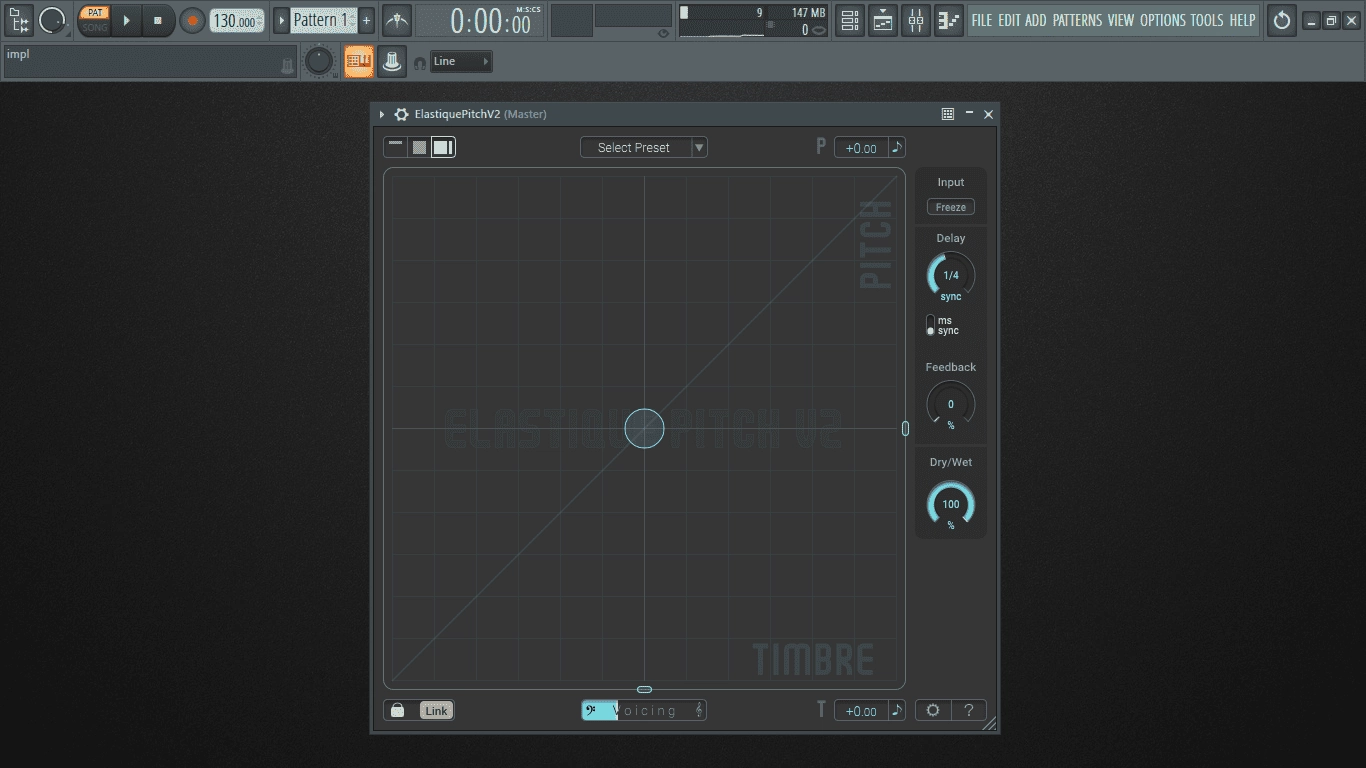This screenshot has width=1366, height=768.
Task: Click the Dry/Wet 100% knob
Action: tap(951, 504)
